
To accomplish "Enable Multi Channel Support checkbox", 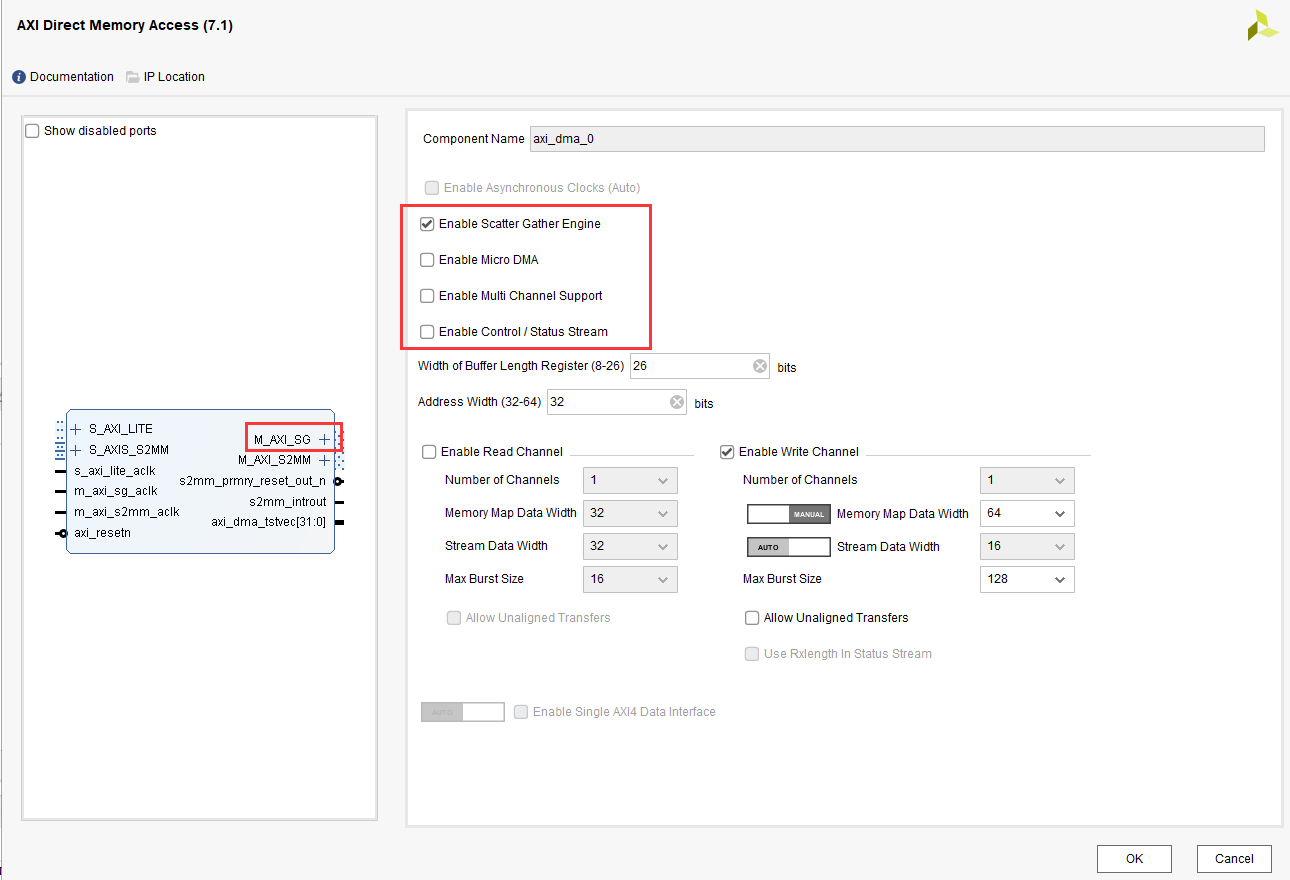I will click(x=427, y=296).
